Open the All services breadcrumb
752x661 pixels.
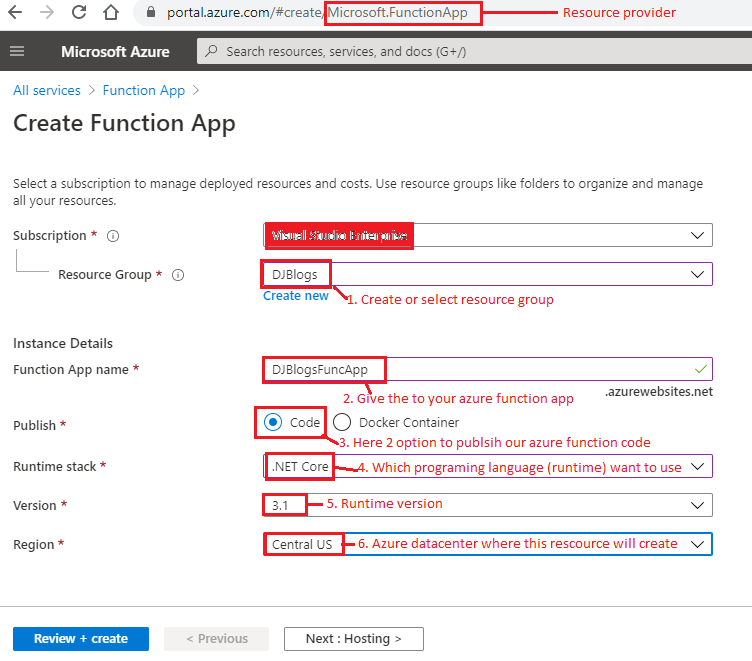(x=47, y=90)
